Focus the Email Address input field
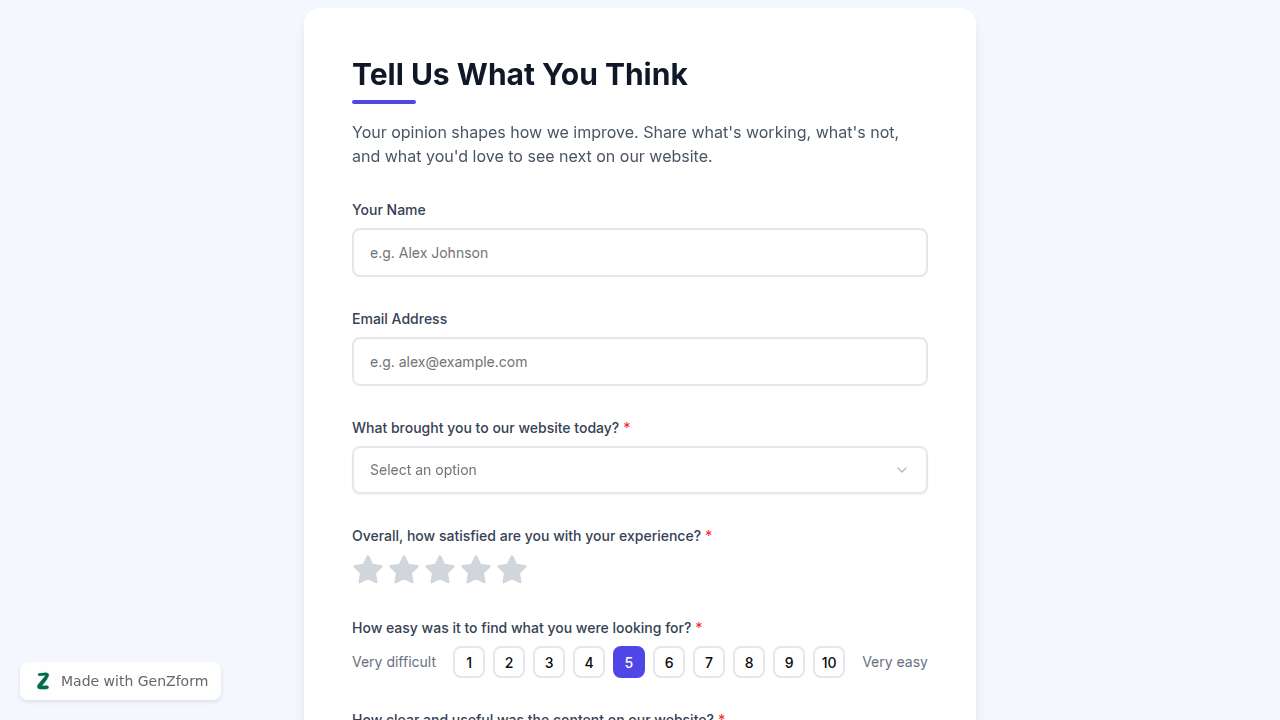The width and height of the screenshot is (1280, 720). [640, 361]
